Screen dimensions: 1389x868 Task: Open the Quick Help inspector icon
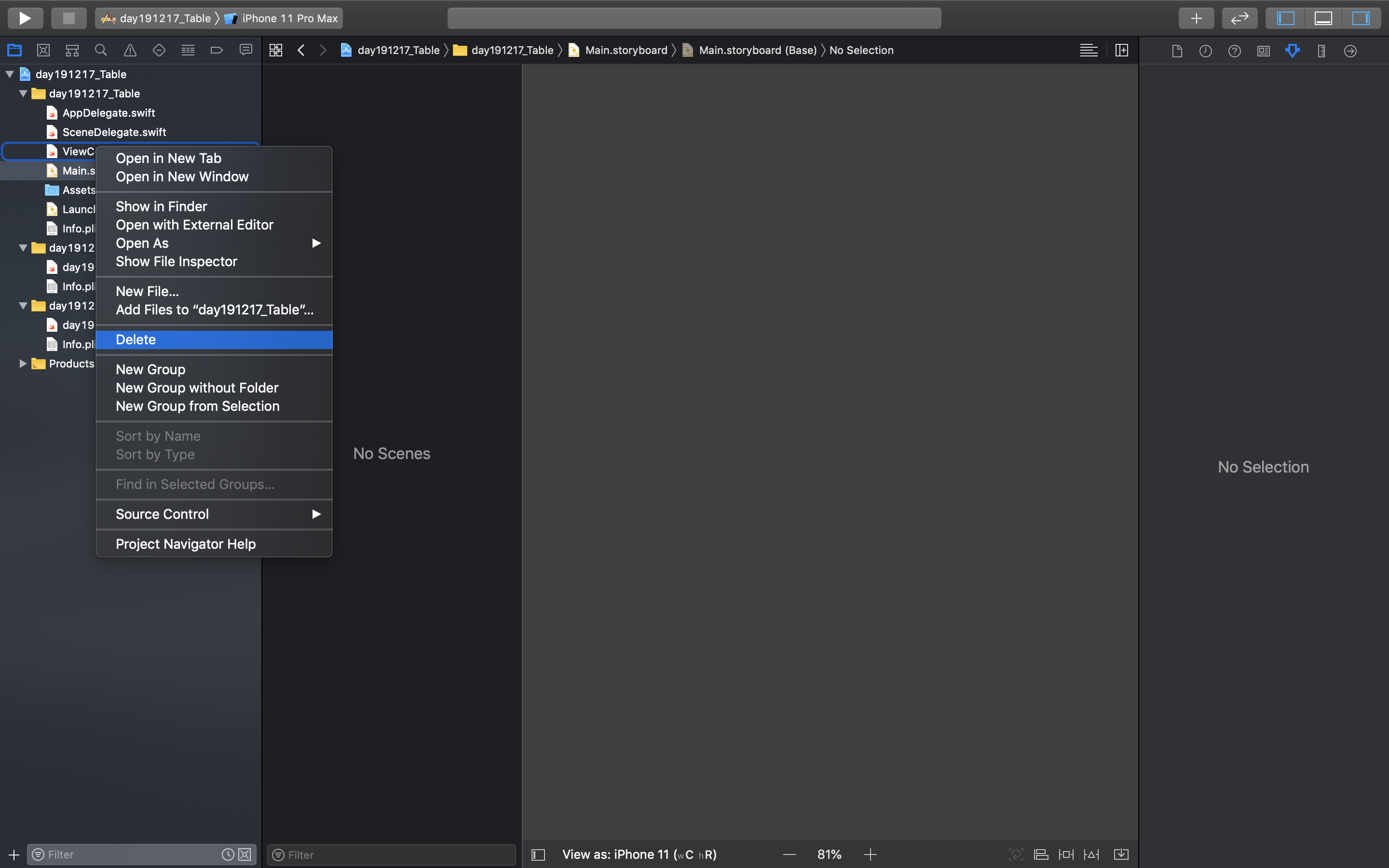(x=1234, y=51)
